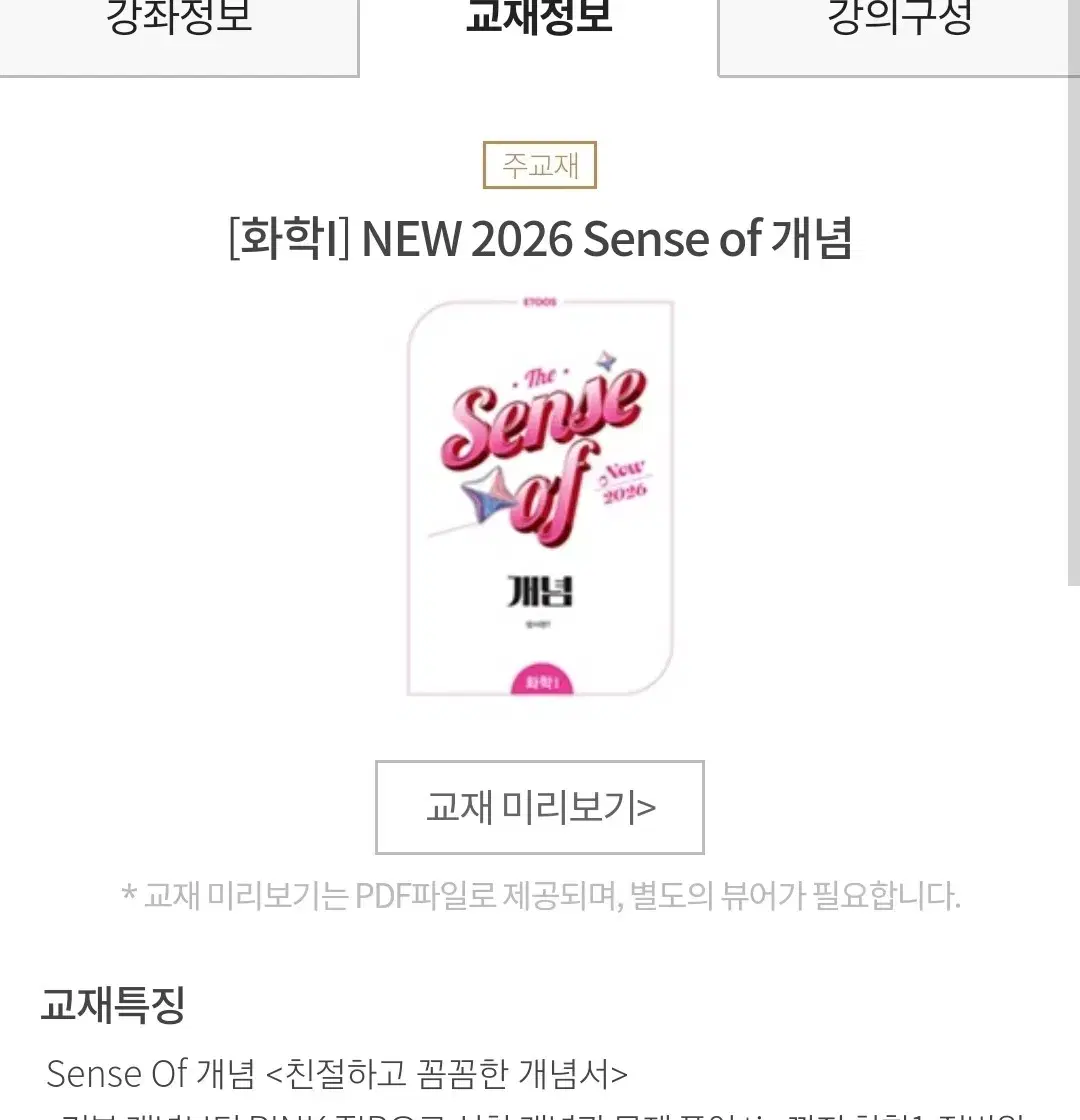Click the pink 화학I badge at cover bottom

point(542,681)
